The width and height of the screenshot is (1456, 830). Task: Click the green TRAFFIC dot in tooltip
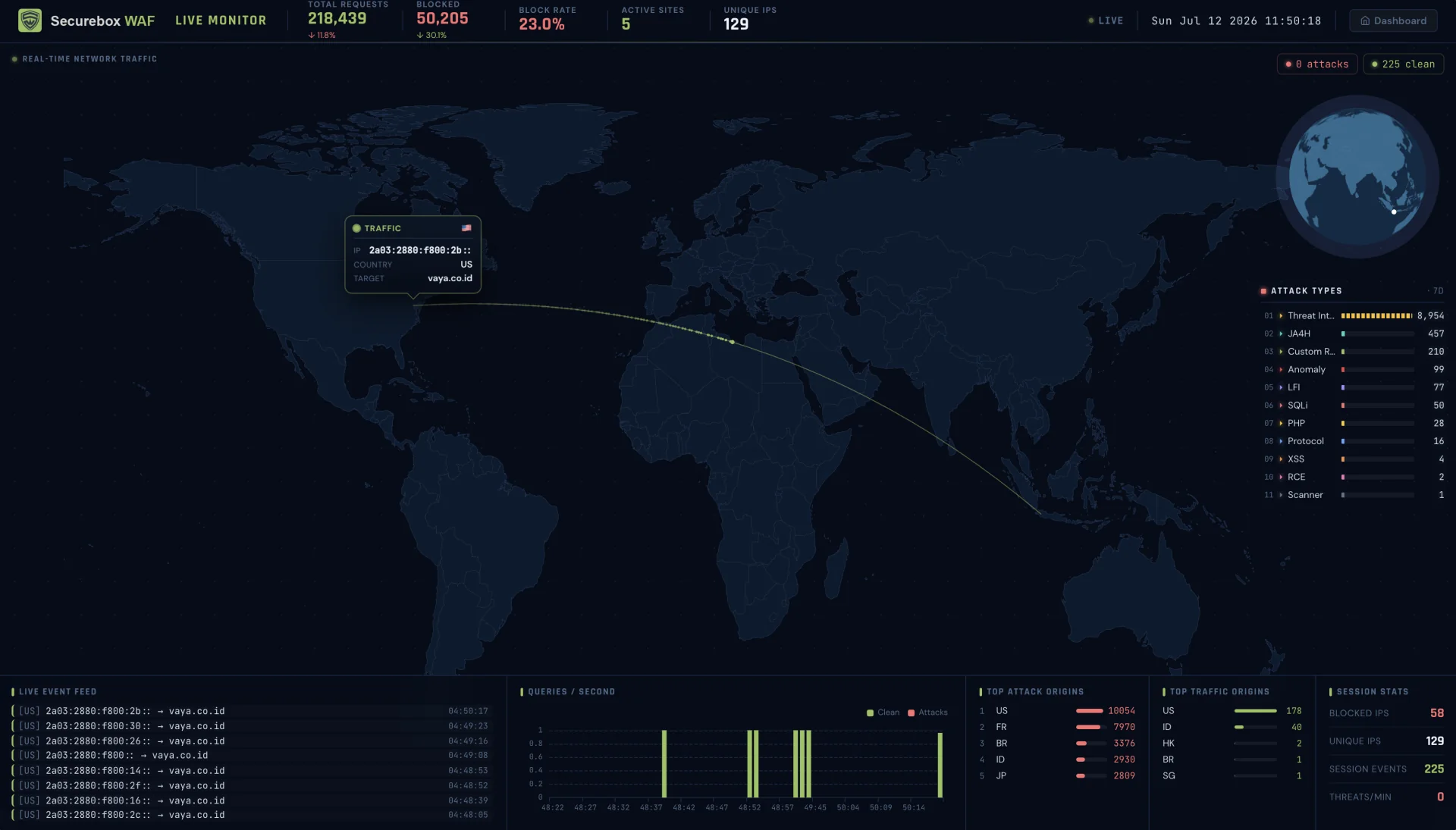click(356, 228)
